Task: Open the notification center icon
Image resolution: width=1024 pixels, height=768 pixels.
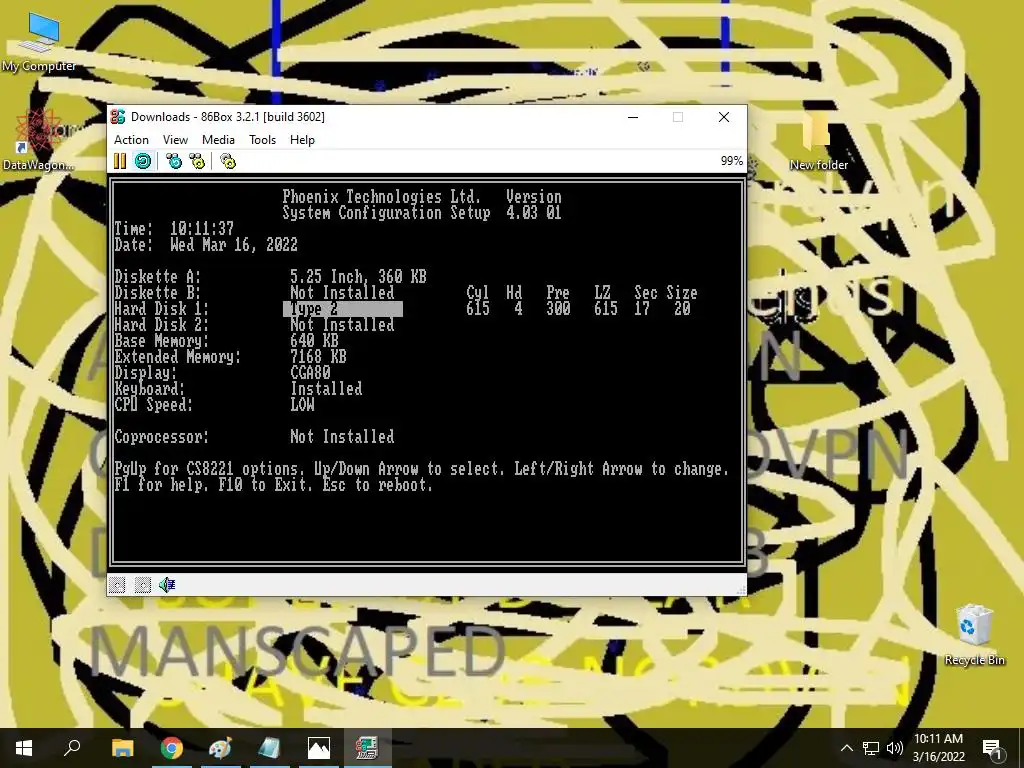Action: coord(992,748)
